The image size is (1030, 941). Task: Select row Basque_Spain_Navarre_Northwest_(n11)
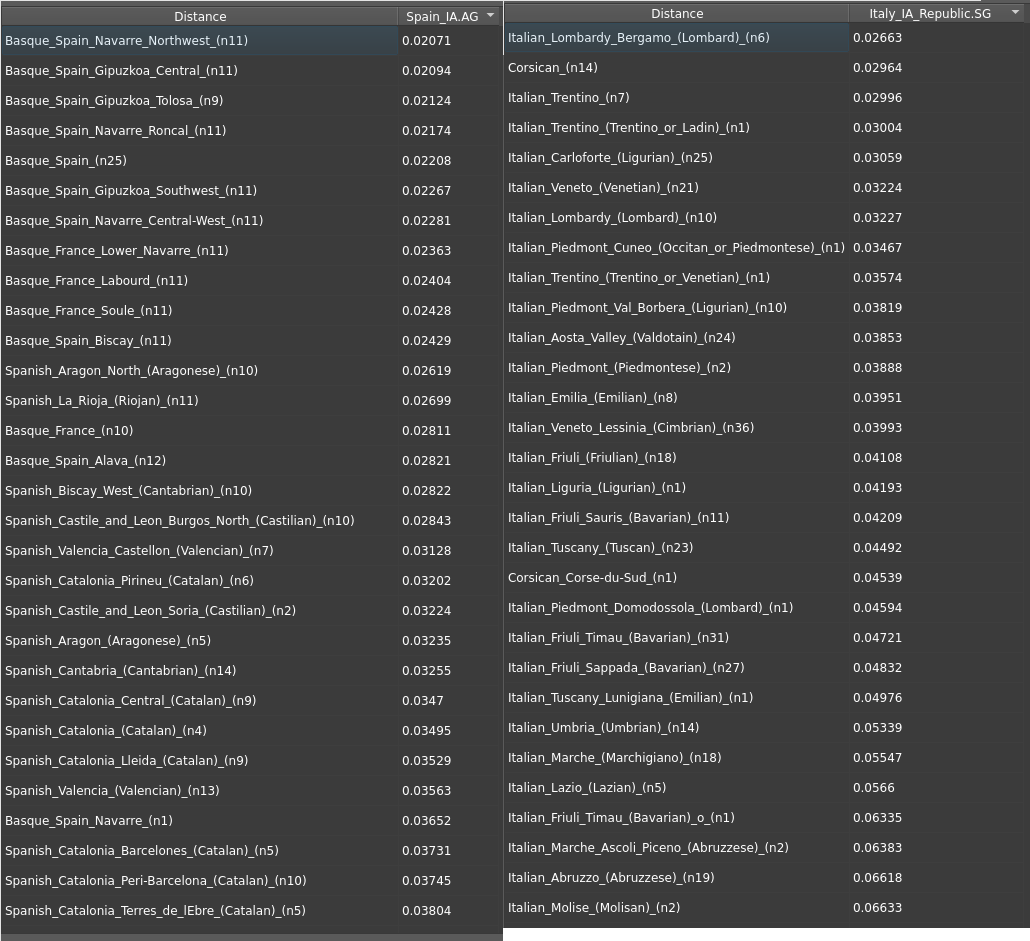click(252, 41)
